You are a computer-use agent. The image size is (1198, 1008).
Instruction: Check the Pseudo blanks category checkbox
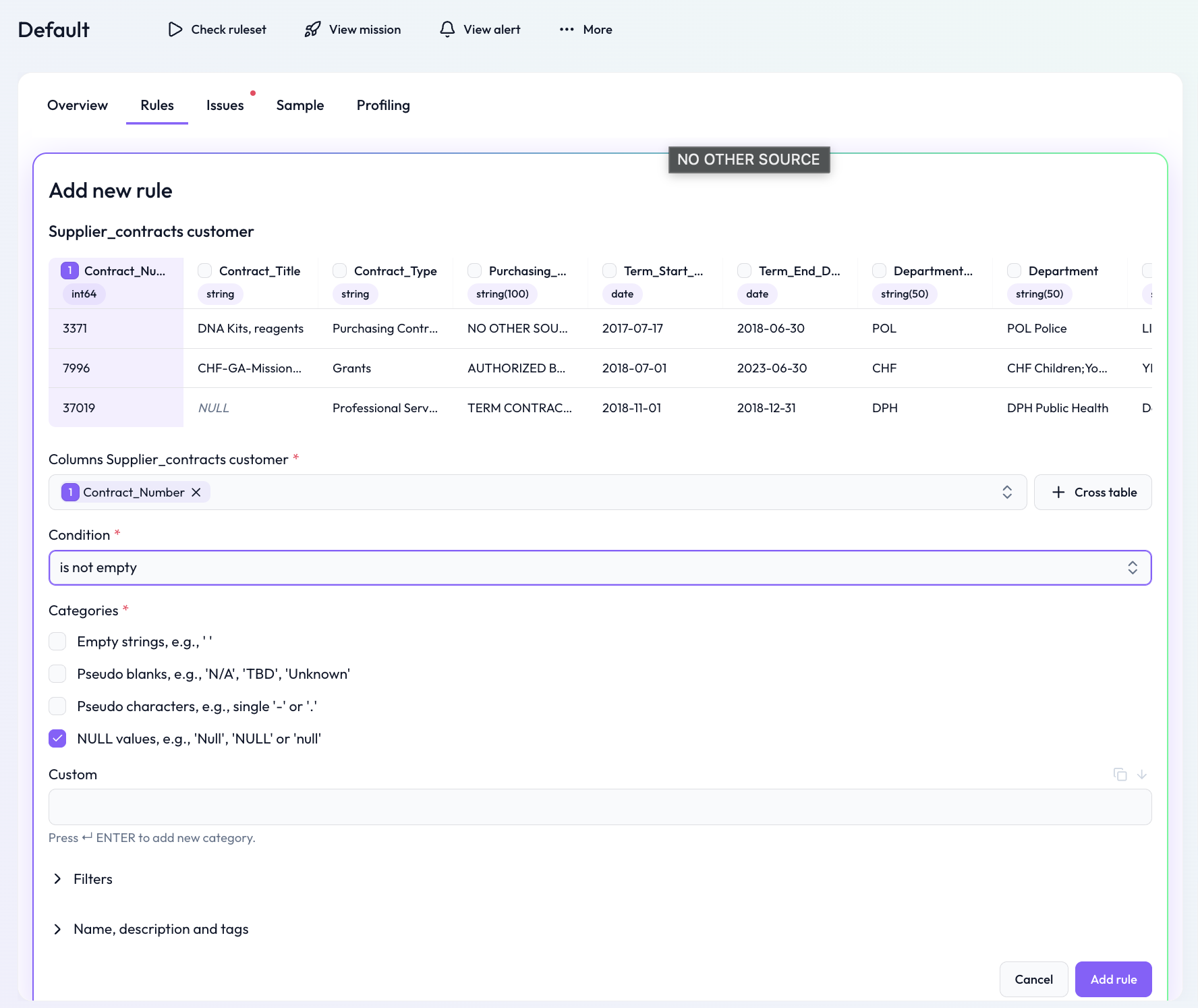point(58,674)
